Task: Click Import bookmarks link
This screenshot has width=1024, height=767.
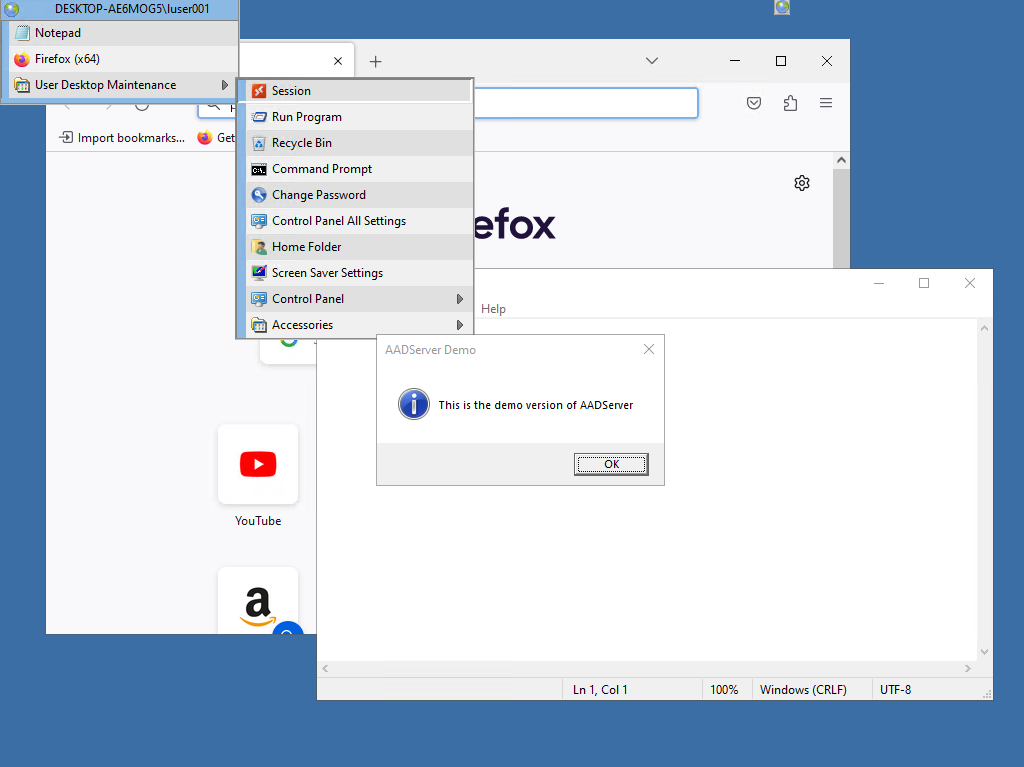Action: pos(122,138)
